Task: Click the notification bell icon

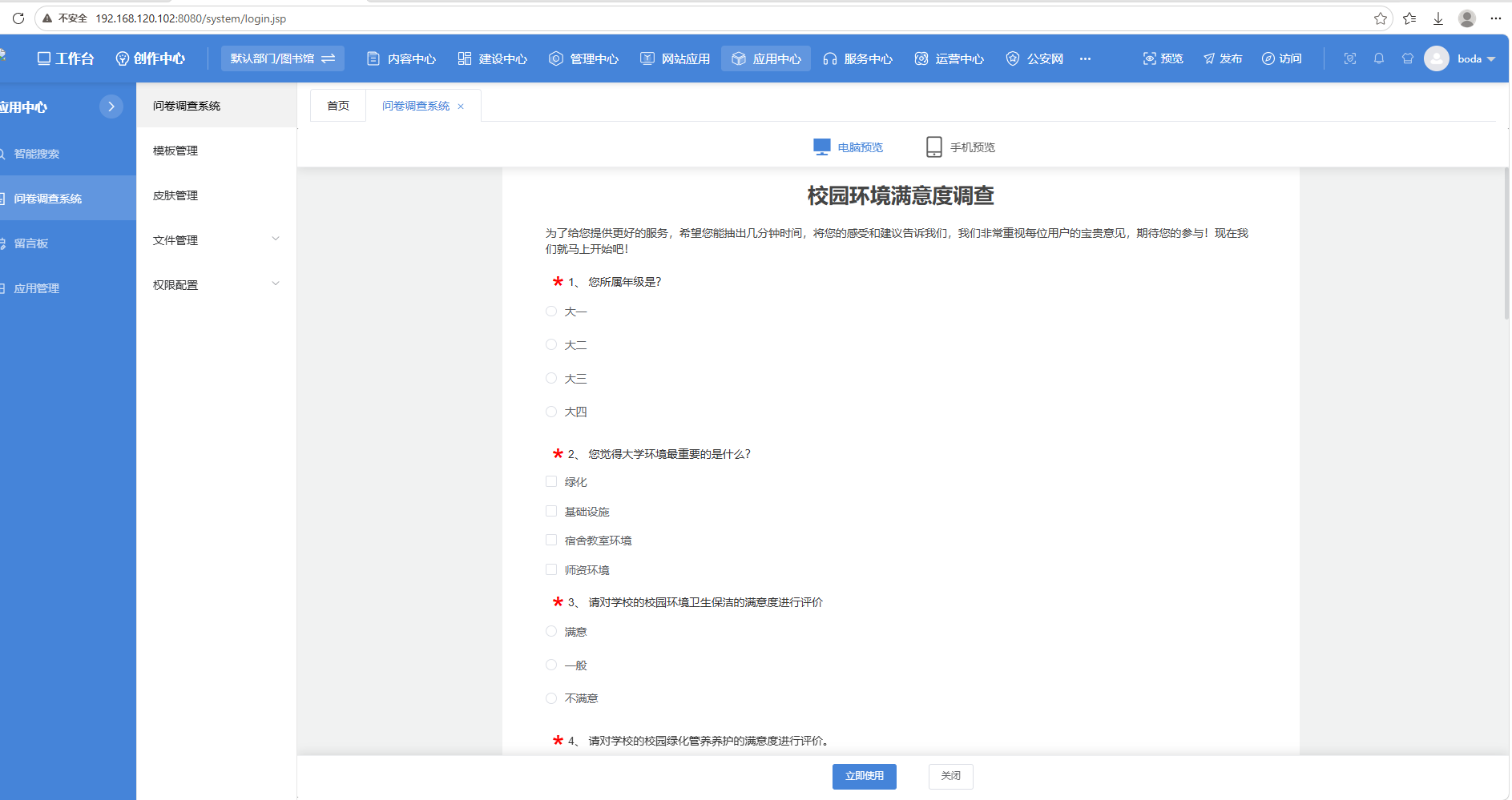Action: tap(1379, 58)
